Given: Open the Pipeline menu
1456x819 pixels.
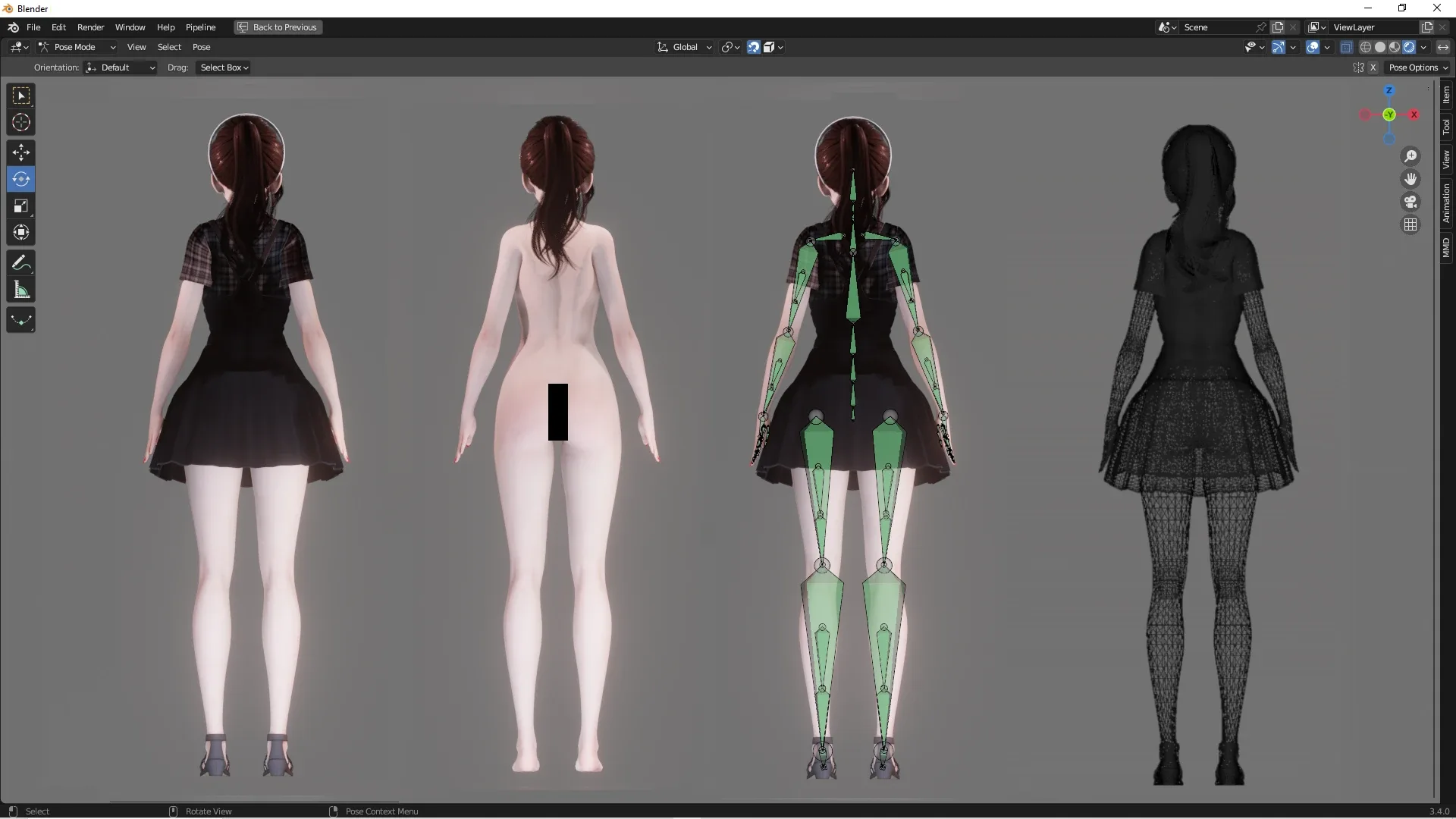Looking at the screenshot, I should (x=200, y=27).
